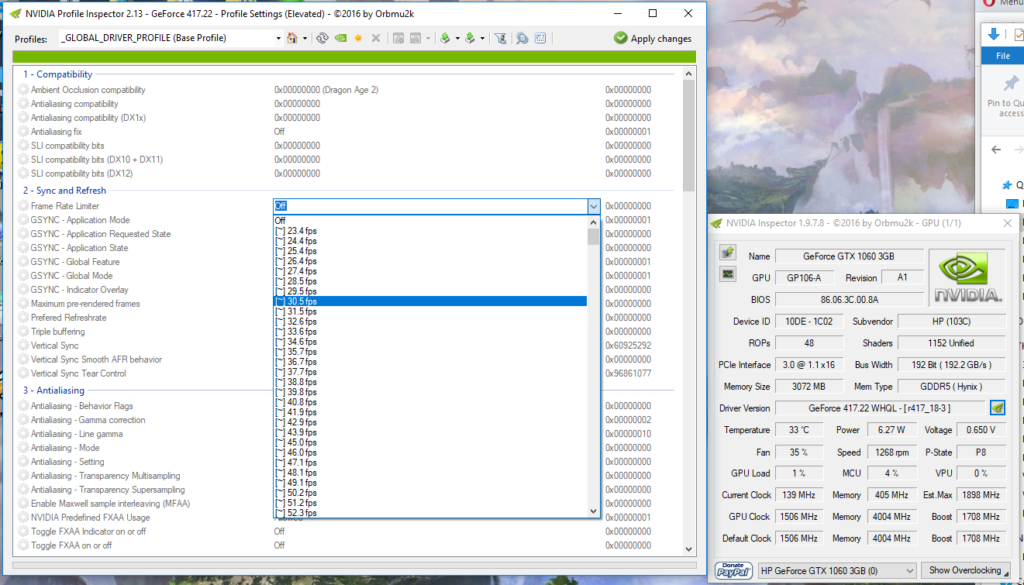Click the grey X delete profile icon
1024x585 pixels.
(376, 39)
